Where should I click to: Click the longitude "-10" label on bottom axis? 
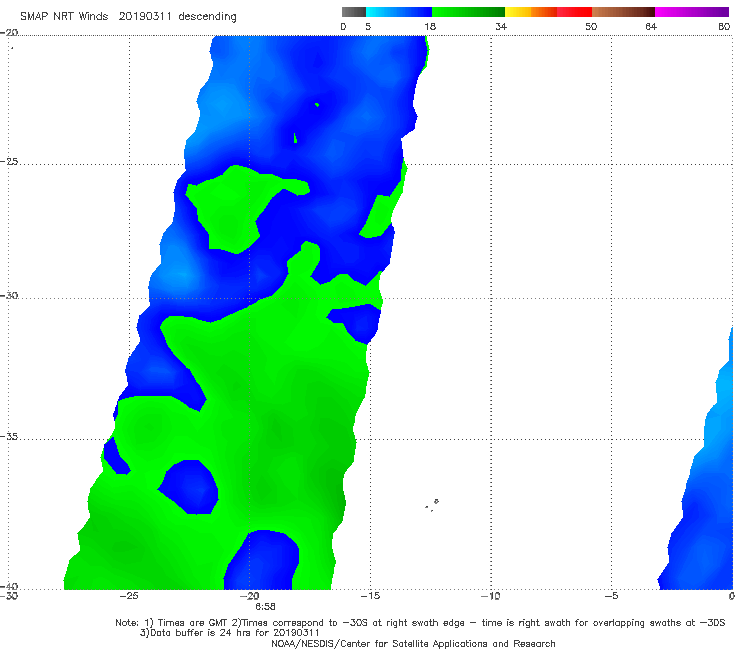(490, 596)
